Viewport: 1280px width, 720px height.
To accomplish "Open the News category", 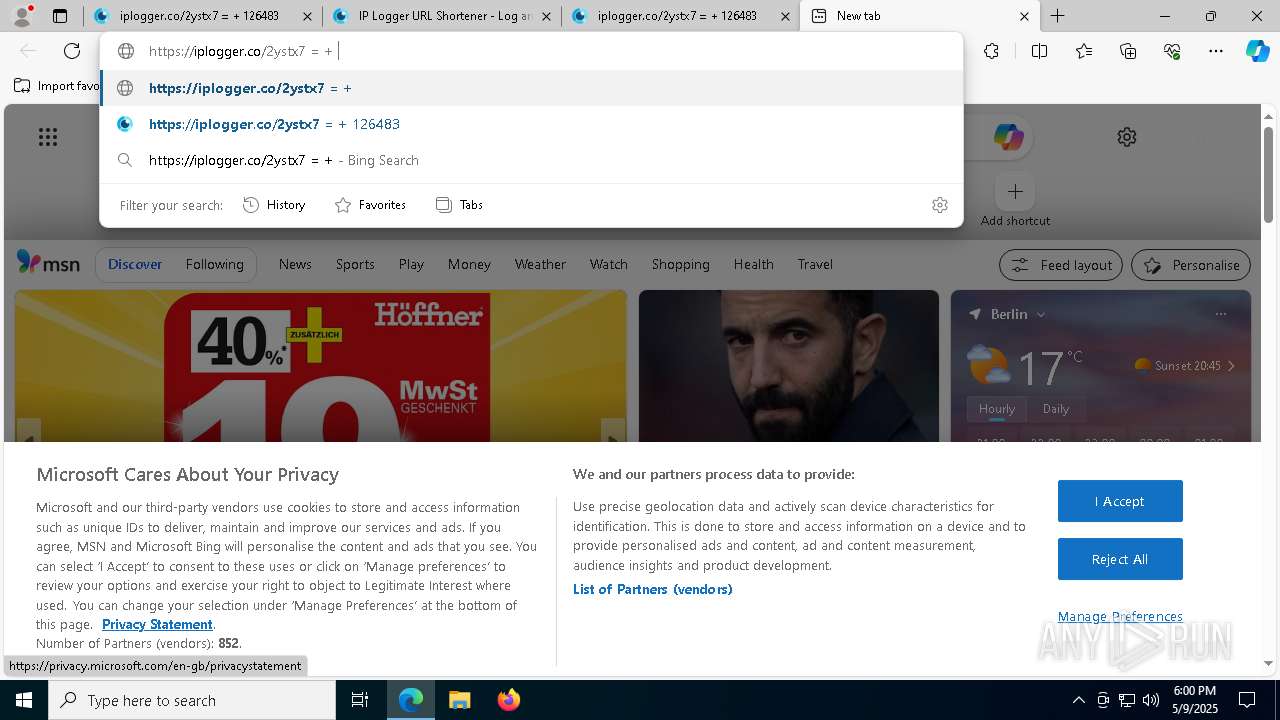I will [x=295, y=264].
